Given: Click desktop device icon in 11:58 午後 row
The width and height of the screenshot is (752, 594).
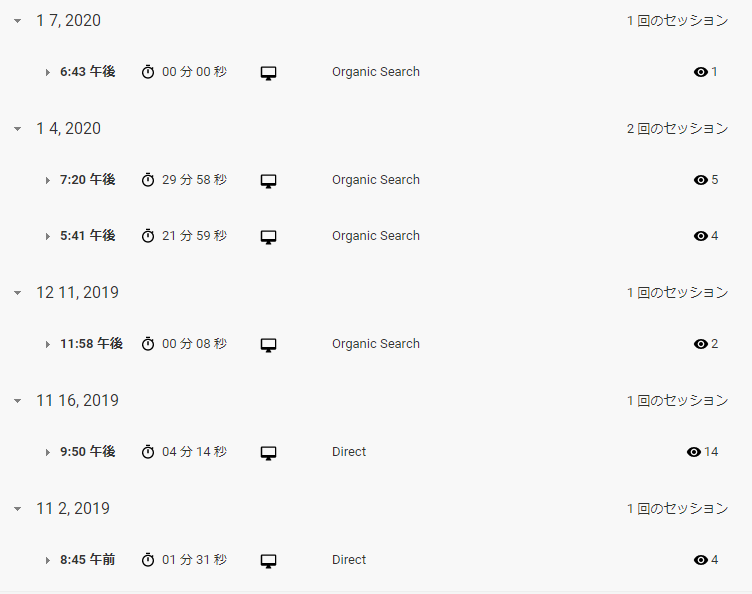Looking at the screenshot, I should click(x=268, y=345).
